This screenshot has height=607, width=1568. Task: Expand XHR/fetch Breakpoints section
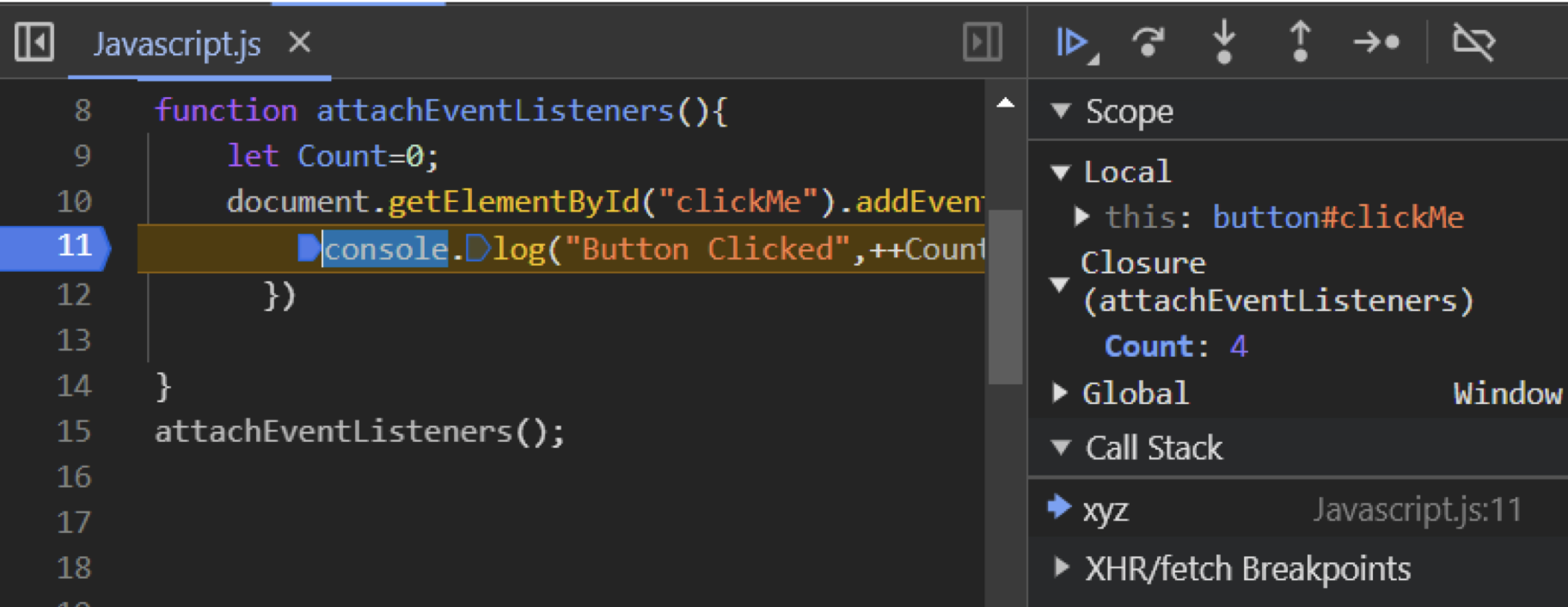point(1061,567)
